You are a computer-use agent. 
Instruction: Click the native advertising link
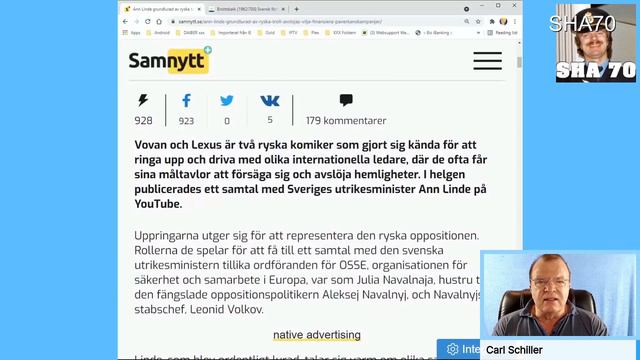(x=317, y=335)
